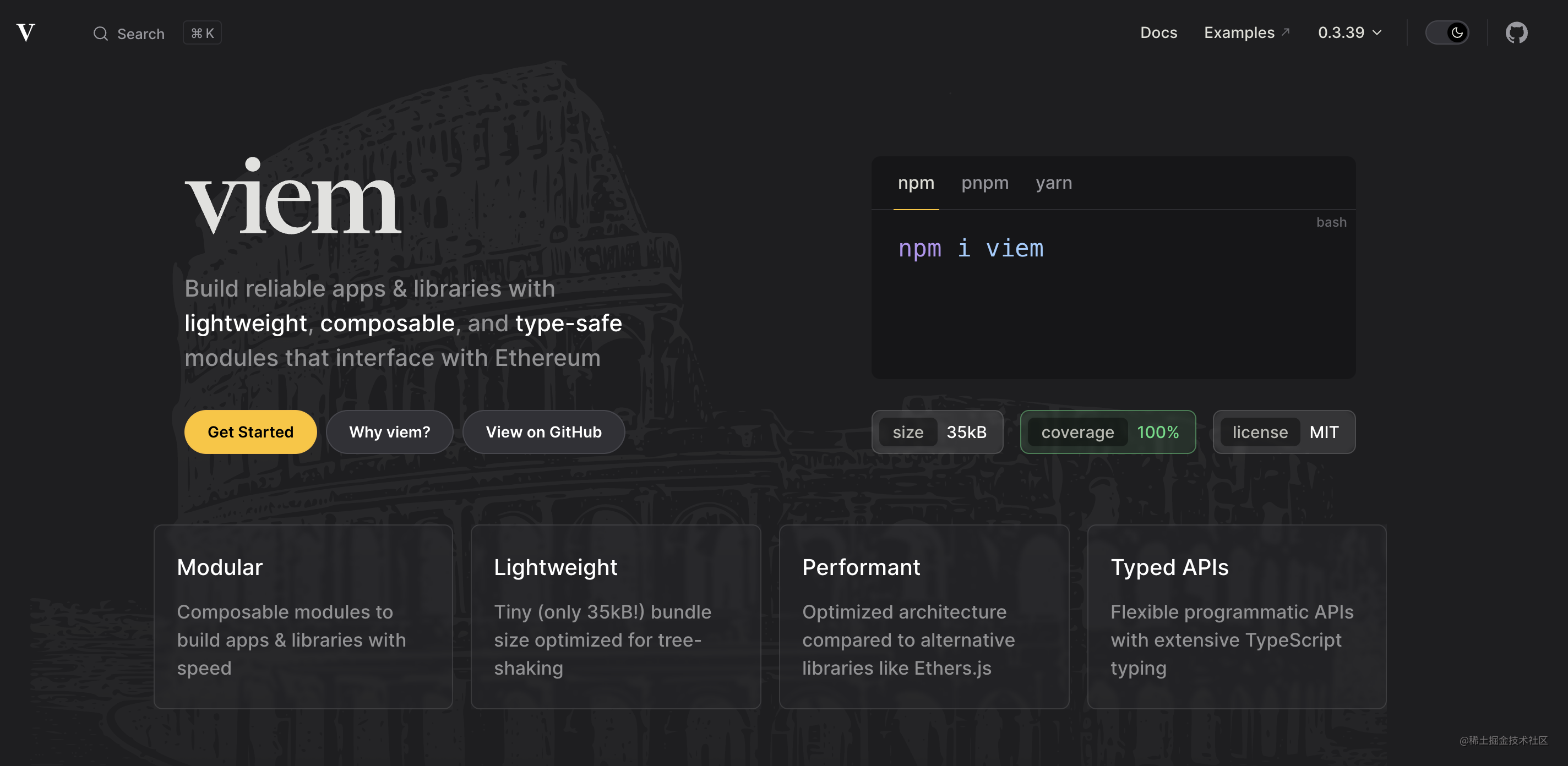
Task: Click the moon icon in theme switch
Action: coord(1457,33)
